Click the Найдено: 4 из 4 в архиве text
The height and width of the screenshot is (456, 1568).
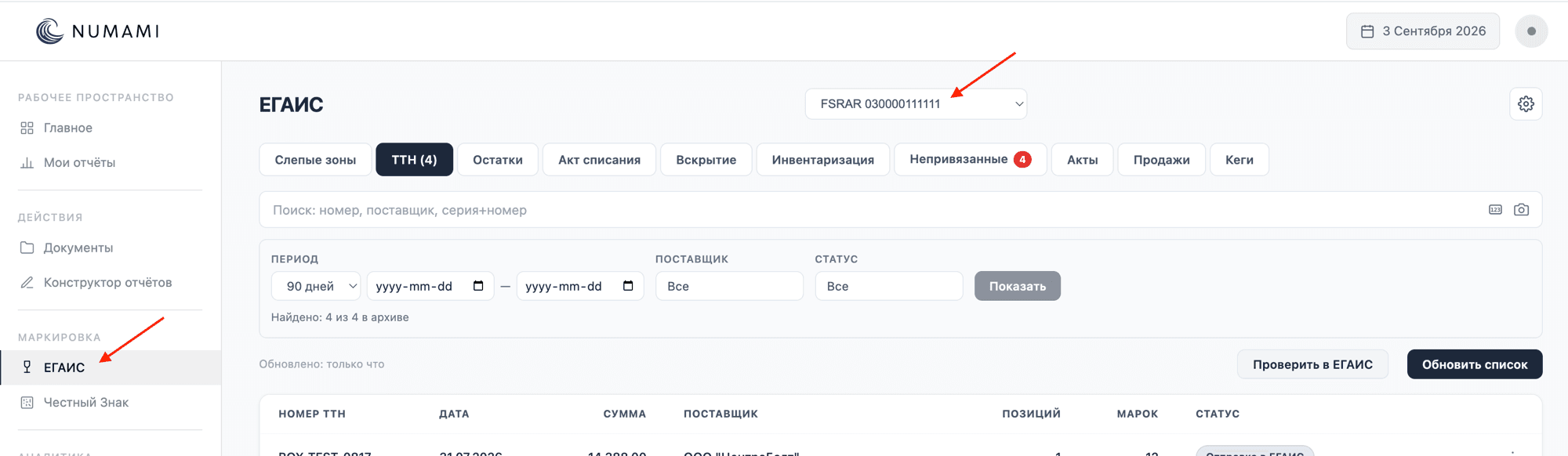339,317
